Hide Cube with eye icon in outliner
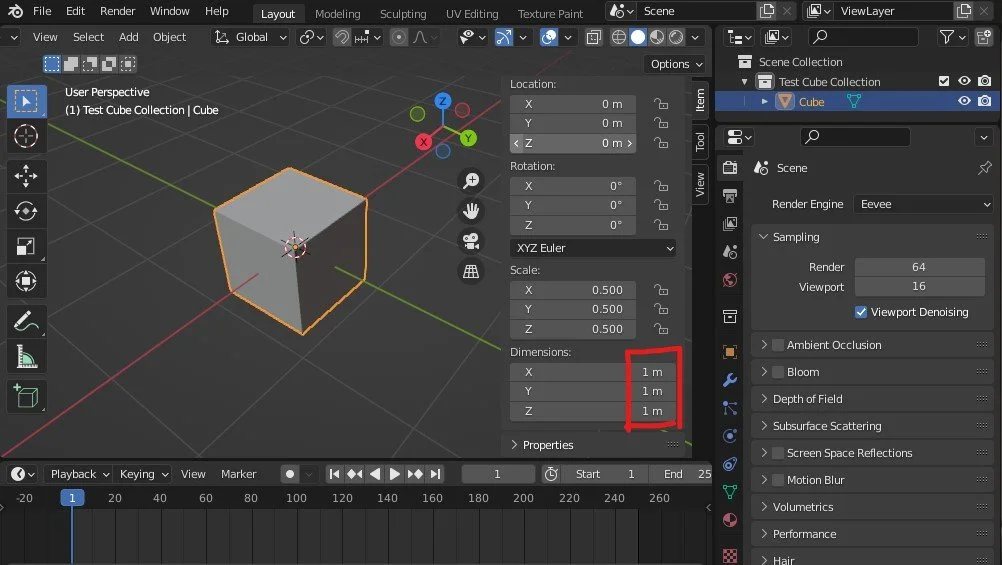The height and width of the screenshot is (565, 1002). tap(964, 101)
